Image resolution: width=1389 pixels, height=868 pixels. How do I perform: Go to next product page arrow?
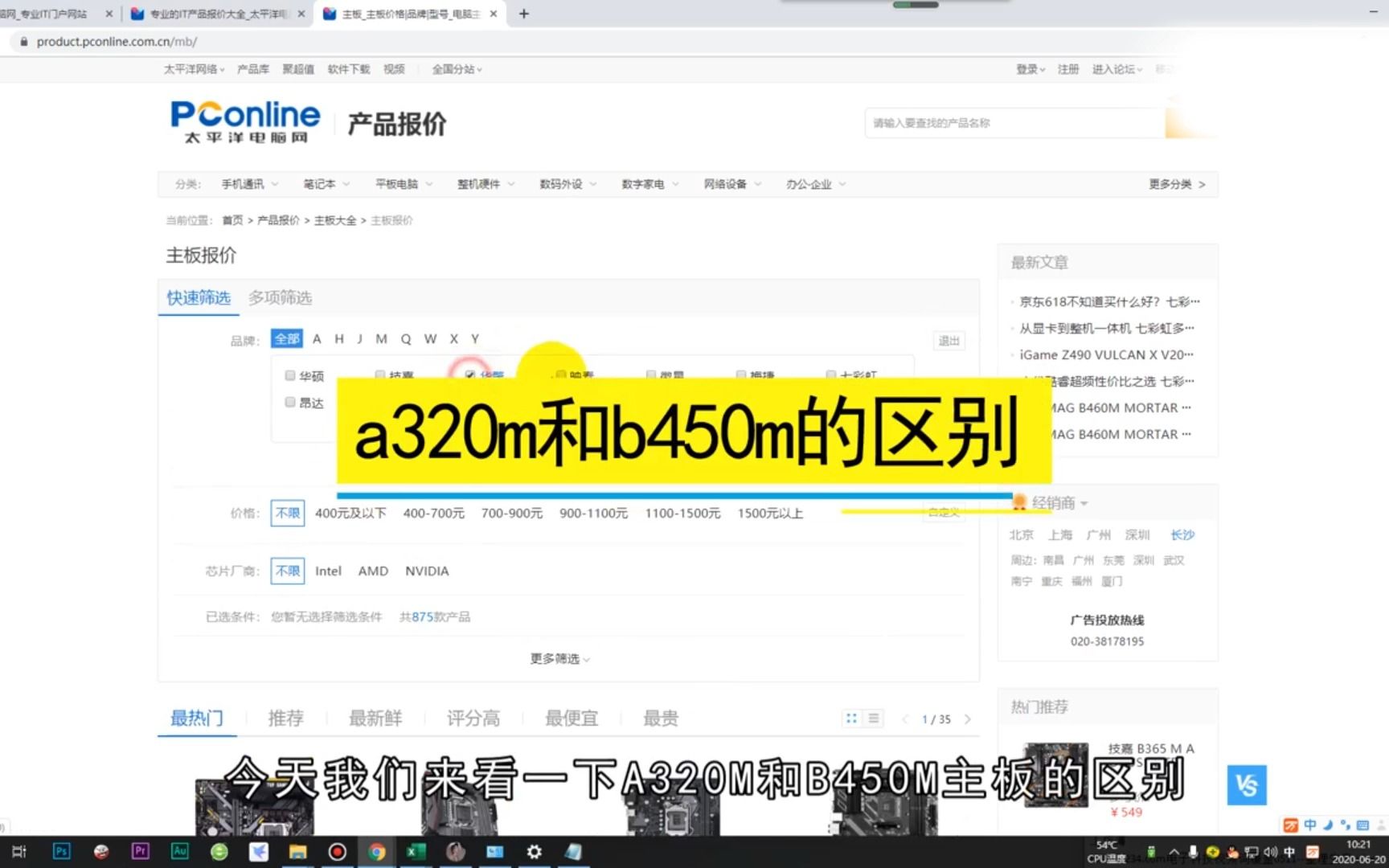pos(968,719)
